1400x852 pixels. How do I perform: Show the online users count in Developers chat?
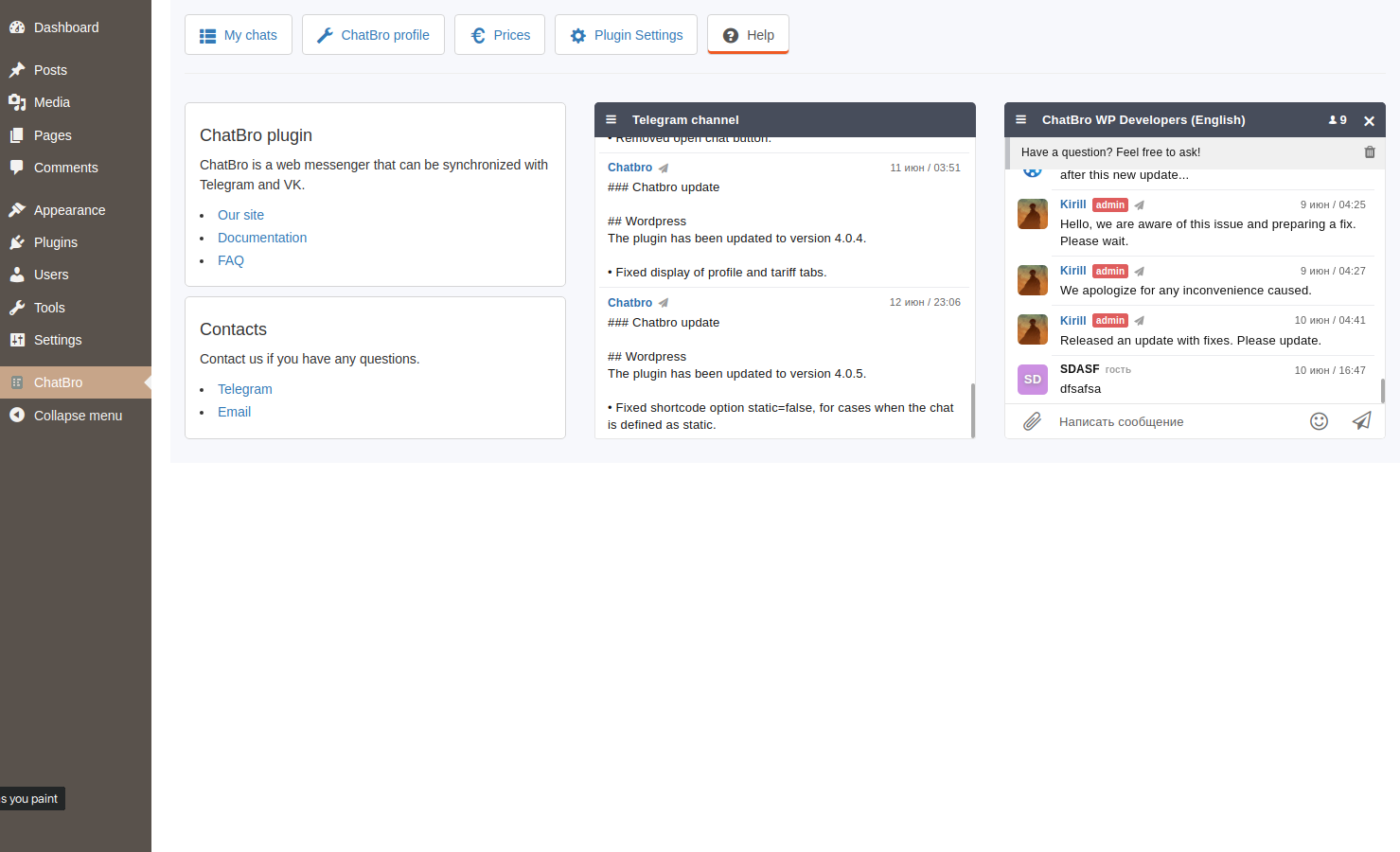(x=1338, y=120)
